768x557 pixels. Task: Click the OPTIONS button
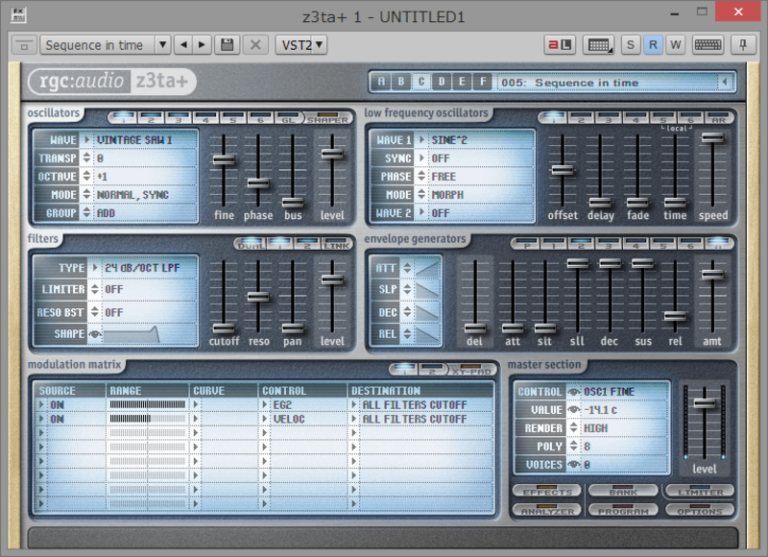[x=699, y=509]
